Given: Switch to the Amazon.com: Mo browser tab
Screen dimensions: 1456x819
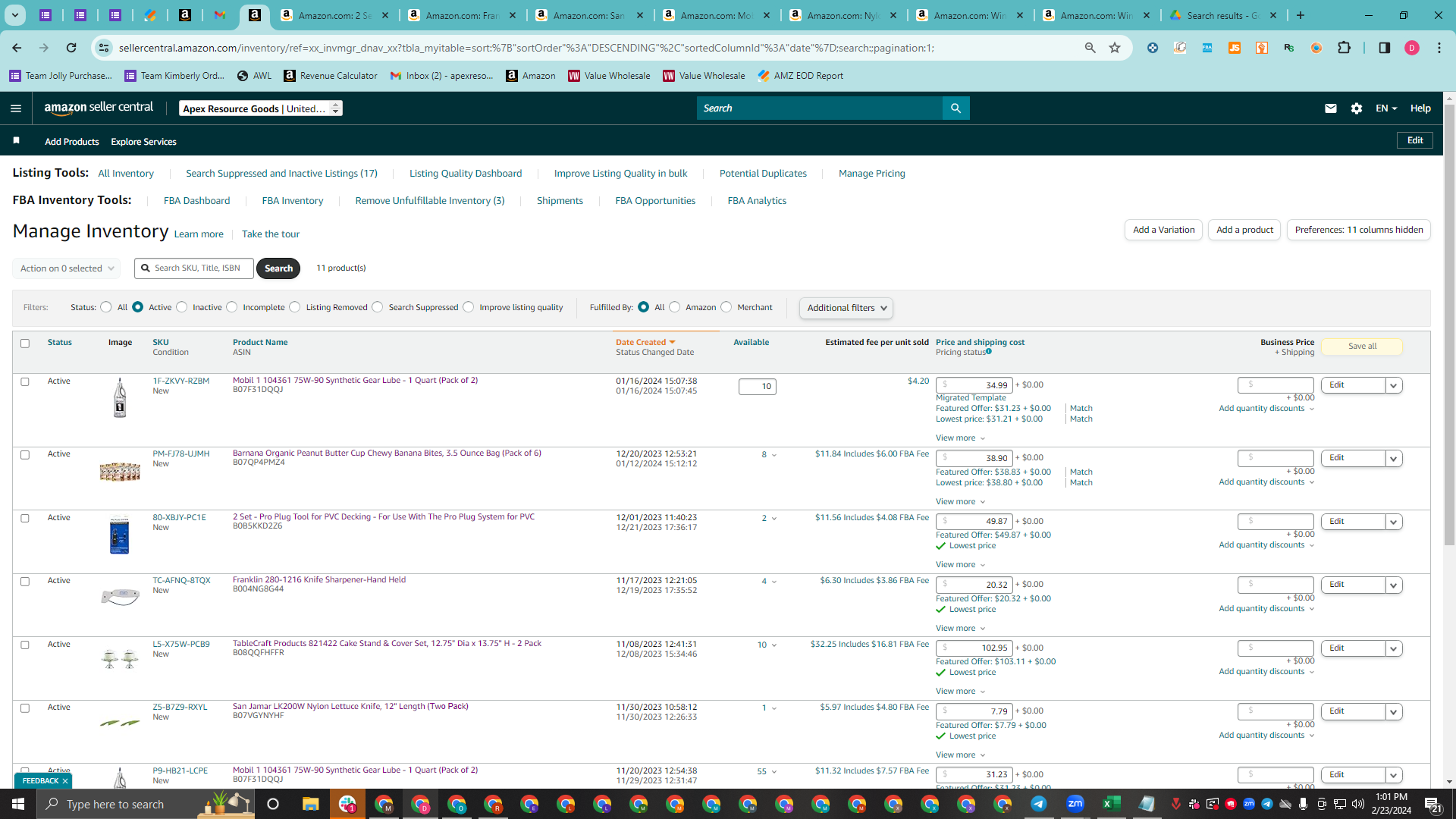Looking at the screenshot, I should 716,15.
